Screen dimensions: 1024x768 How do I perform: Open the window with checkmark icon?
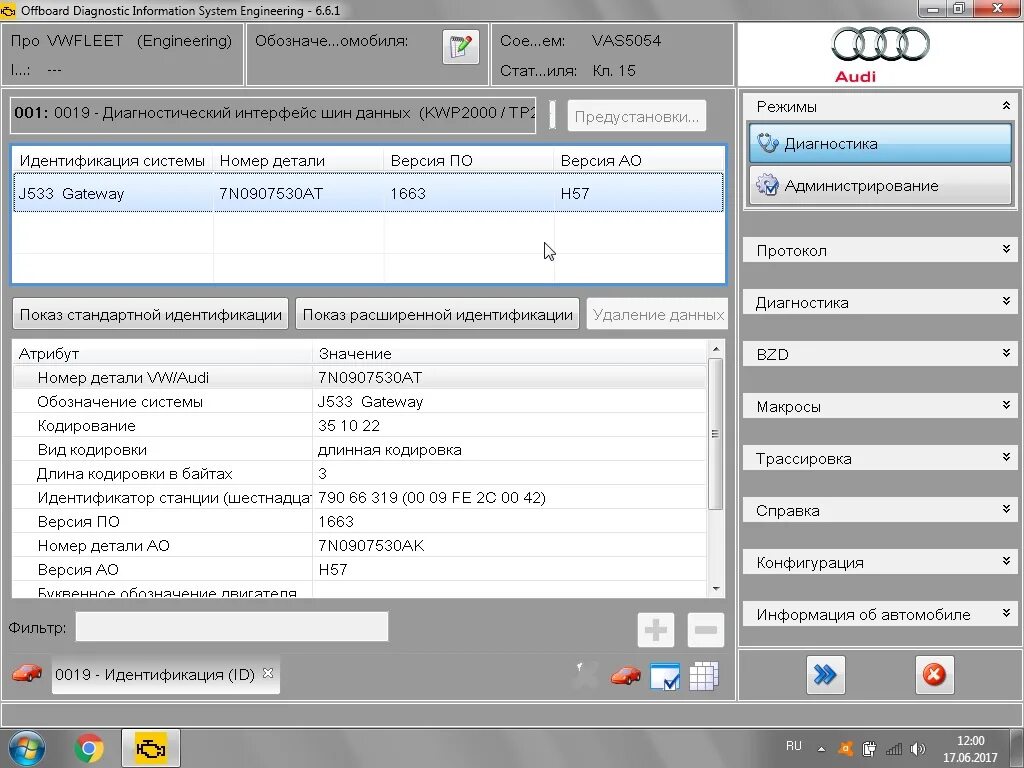pyautogui.click(x=665, y=676)
